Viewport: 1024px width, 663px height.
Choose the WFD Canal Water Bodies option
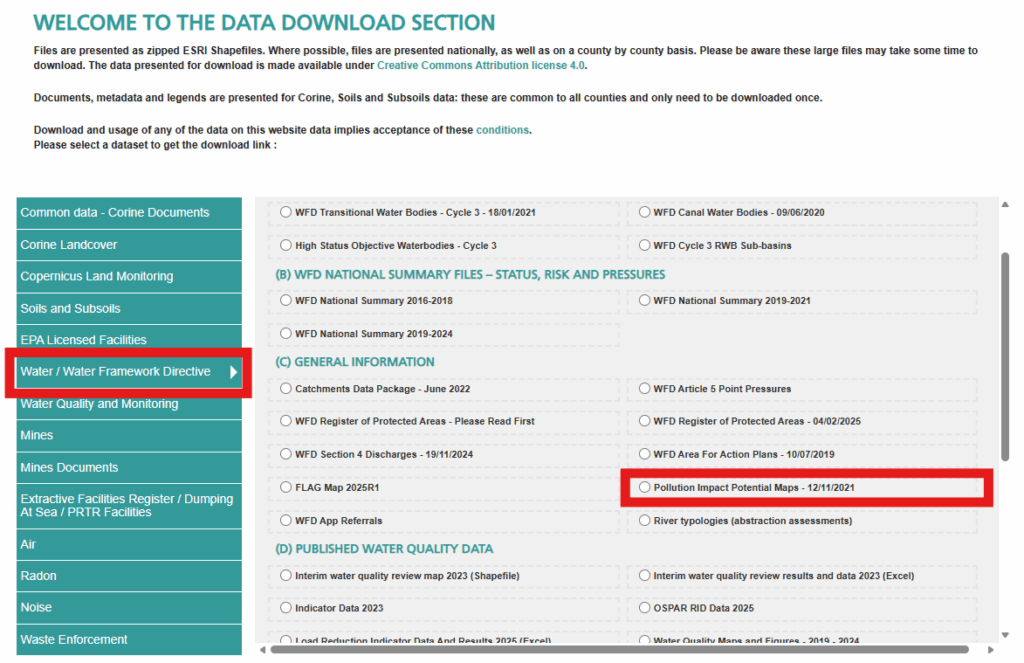coord(644,212)
